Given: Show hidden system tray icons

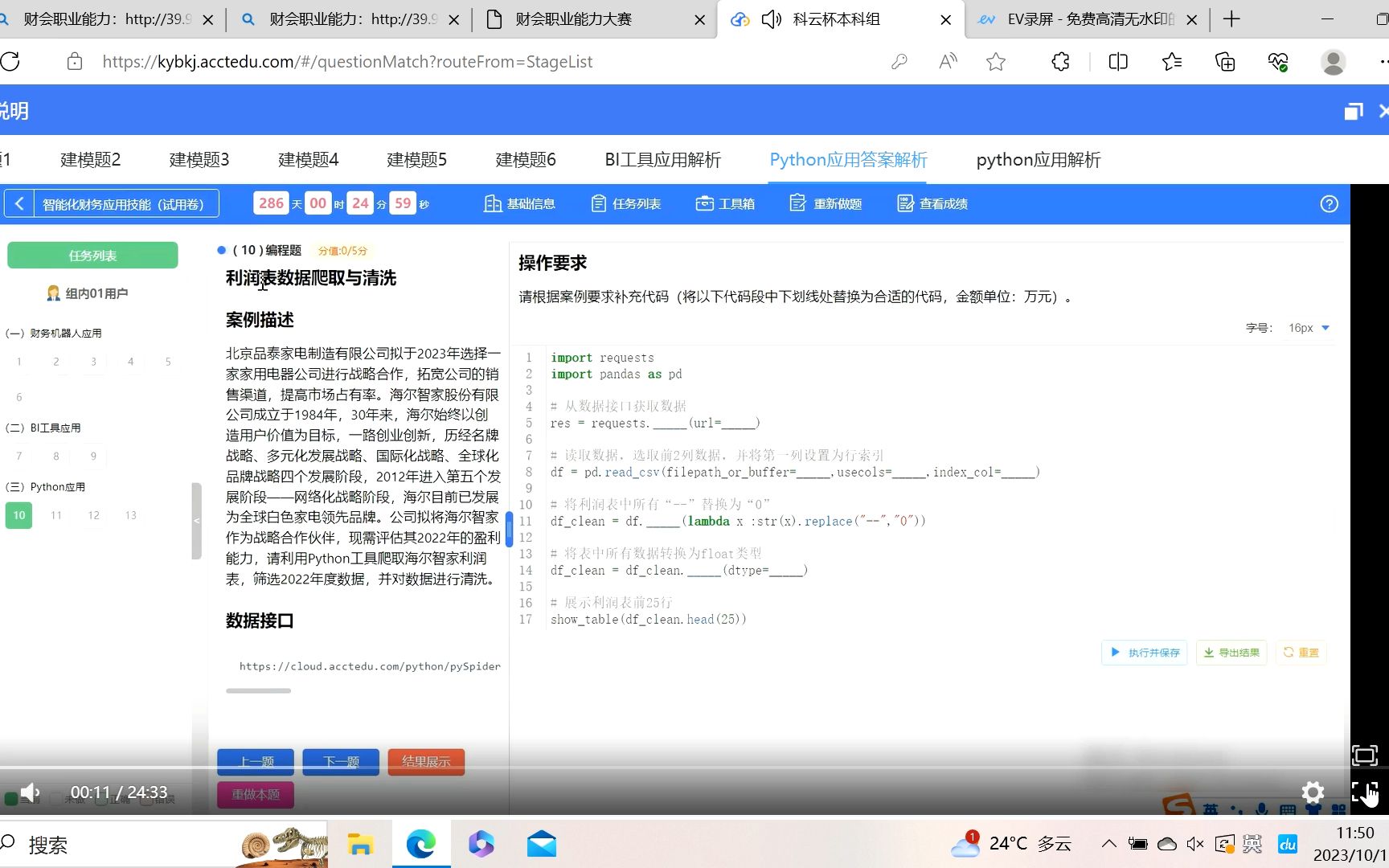Looking at the screenshot, I should [1108, 844].
